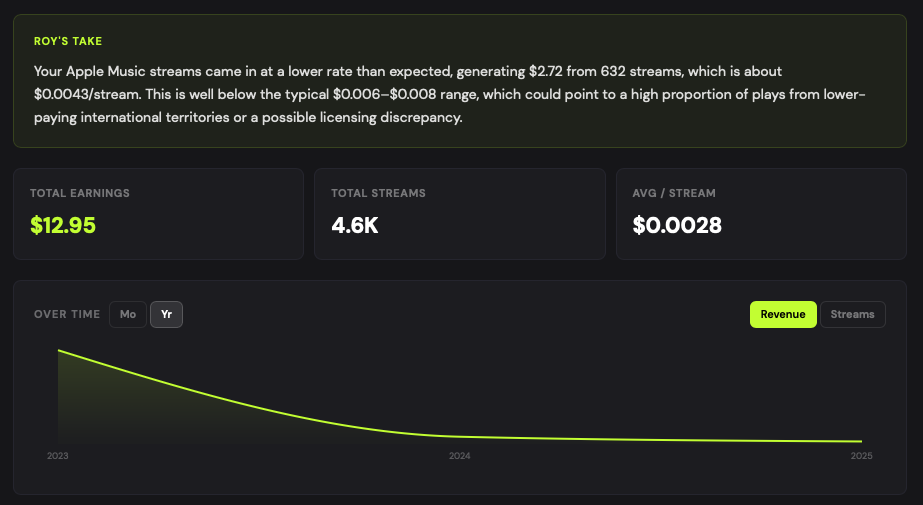The image size is (923, 505).
Task: Show Revenue data on the chart
Action: 783,314
